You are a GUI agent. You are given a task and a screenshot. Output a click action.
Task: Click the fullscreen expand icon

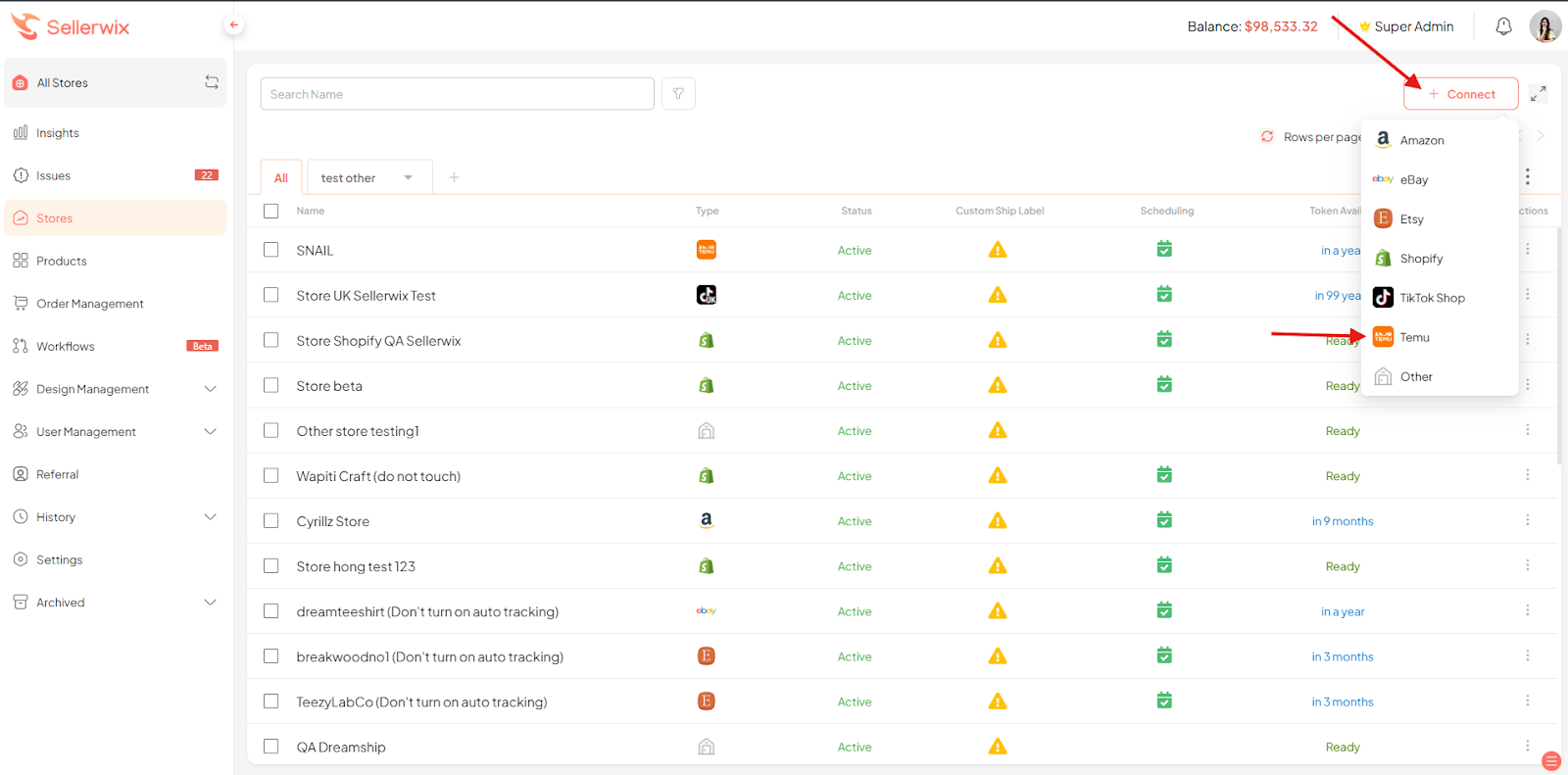click(1539, 94)
